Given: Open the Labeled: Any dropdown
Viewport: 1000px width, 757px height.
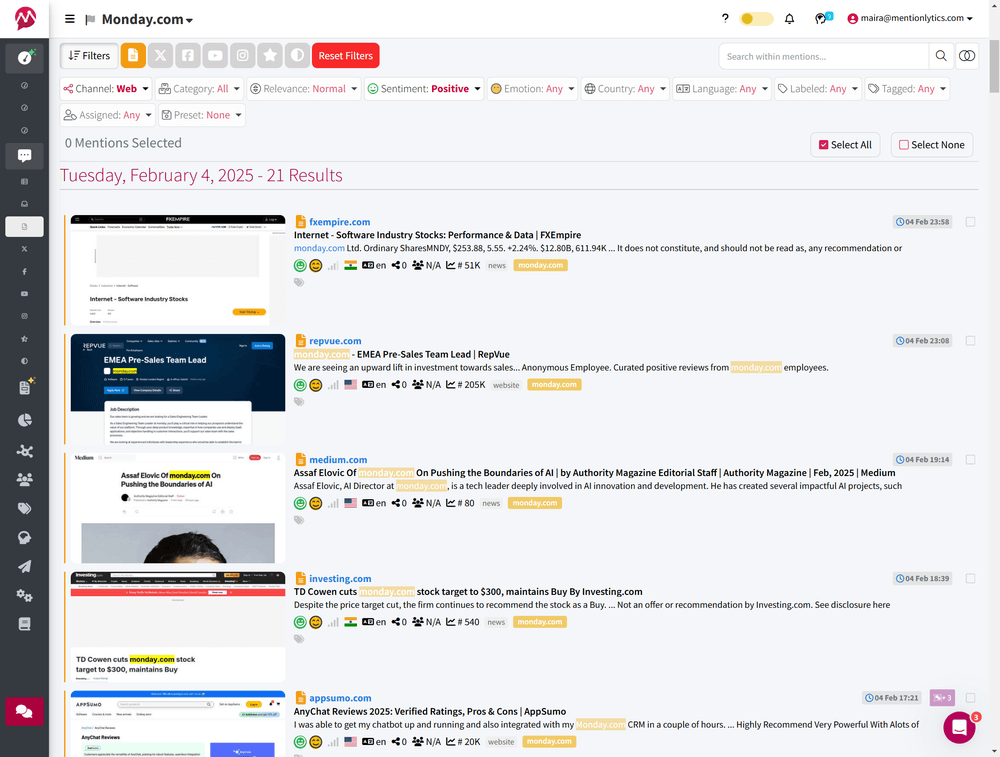Looking at the screenshot, I should (818, 89).
